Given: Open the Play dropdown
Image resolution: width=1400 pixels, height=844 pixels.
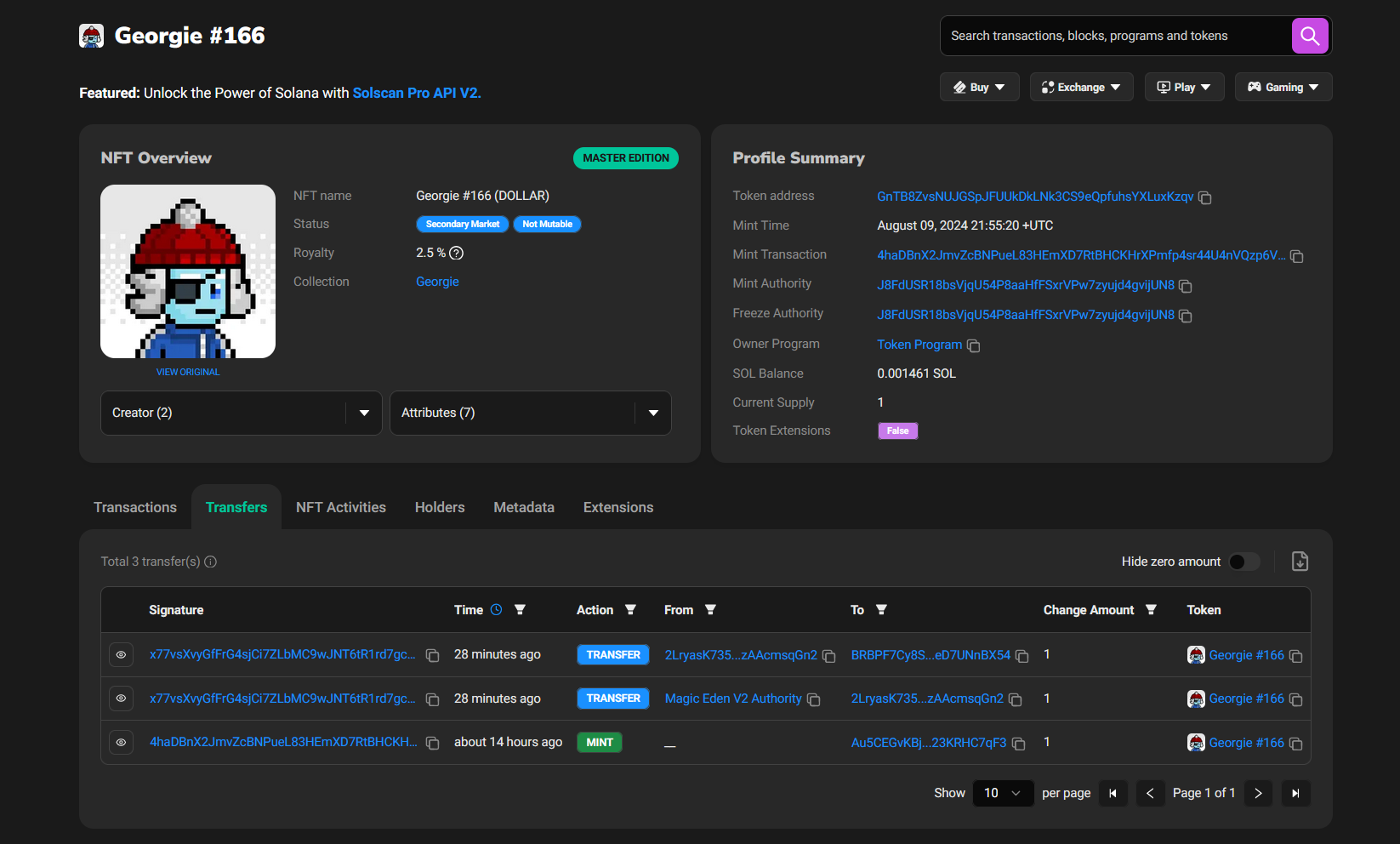Looking at the screenshot, I should pos(1184,87).
